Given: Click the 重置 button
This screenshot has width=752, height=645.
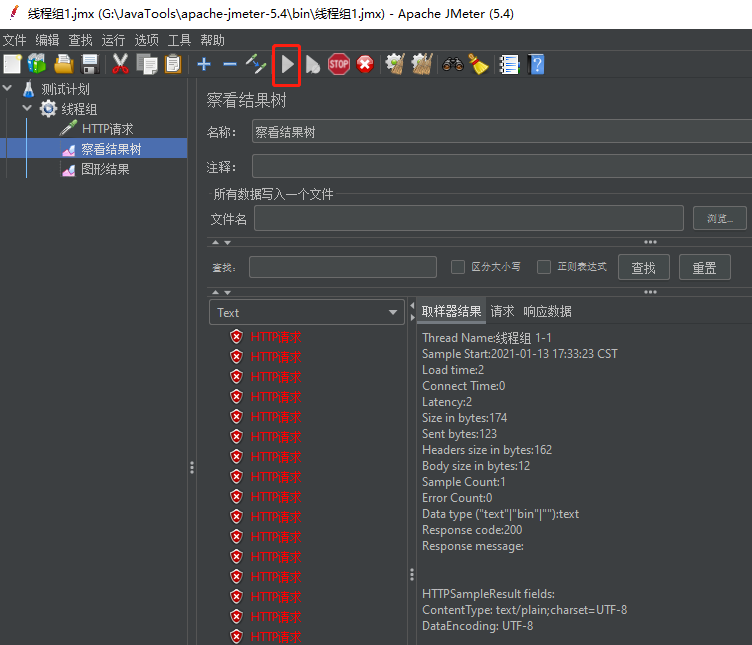Looking at the screenshot, I should (x=705, y=268).
